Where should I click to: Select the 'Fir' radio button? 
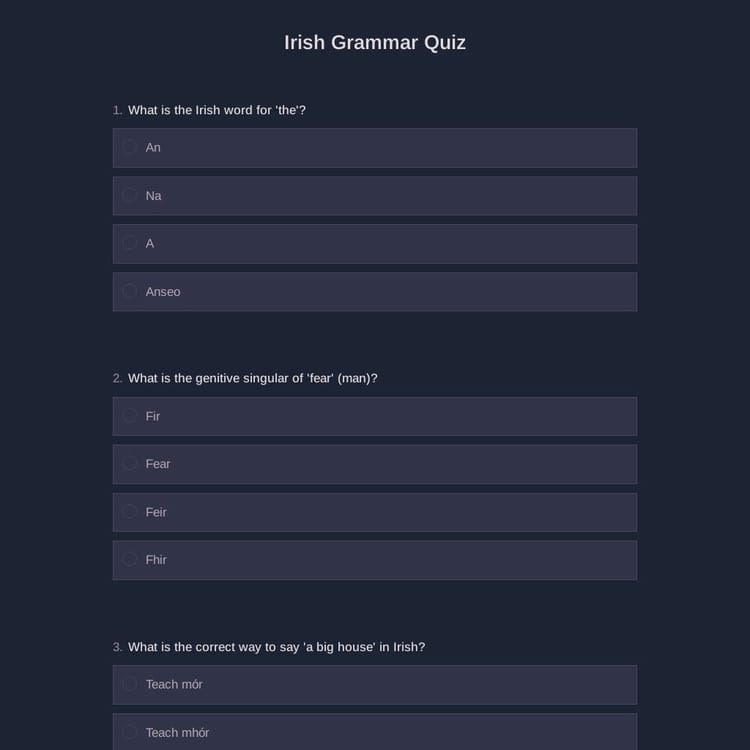click(x=130, y=416)
